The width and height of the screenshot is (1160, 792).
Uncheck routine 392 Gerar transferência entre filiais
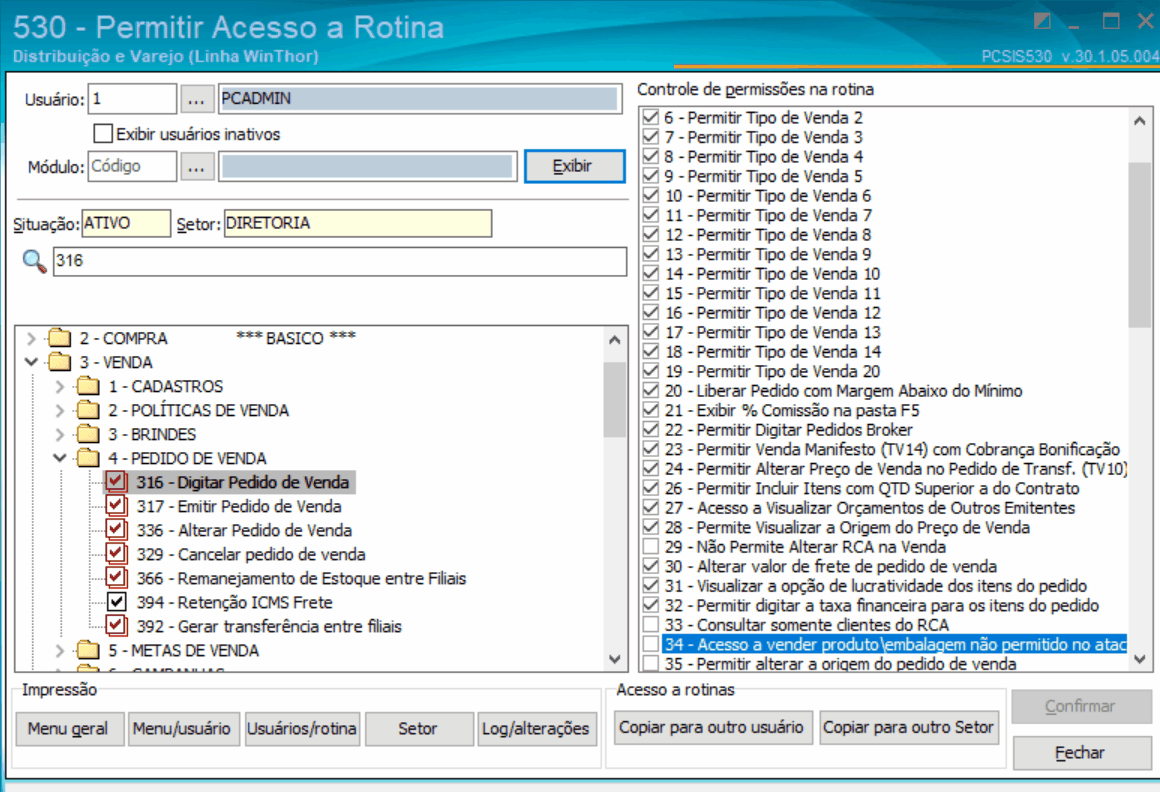click(x=116, y=626)
